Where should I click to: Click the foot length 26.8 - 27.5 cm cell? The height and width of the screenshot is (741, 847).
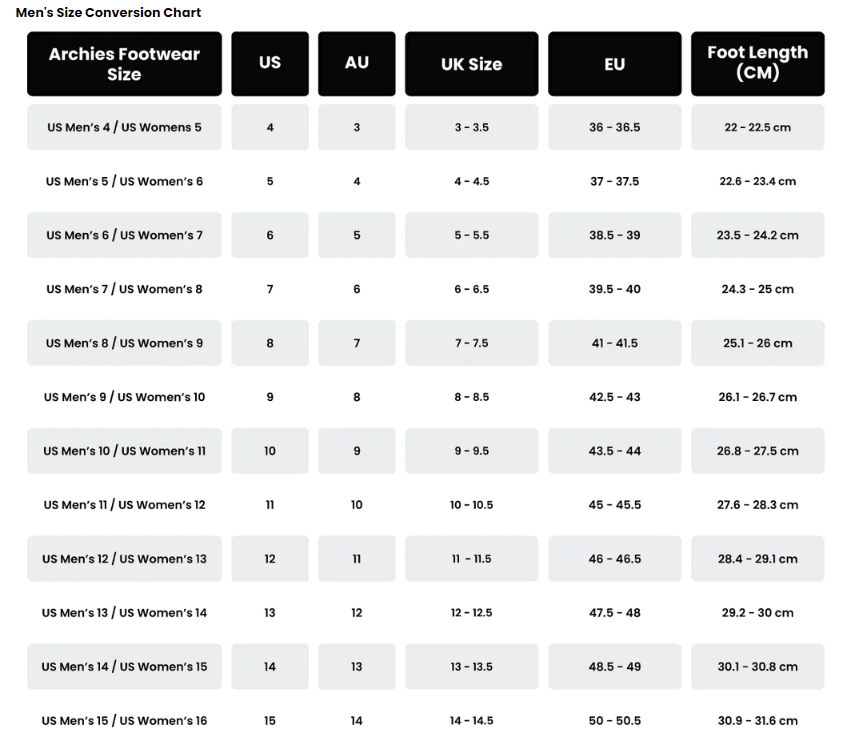[x=757, y=451]
